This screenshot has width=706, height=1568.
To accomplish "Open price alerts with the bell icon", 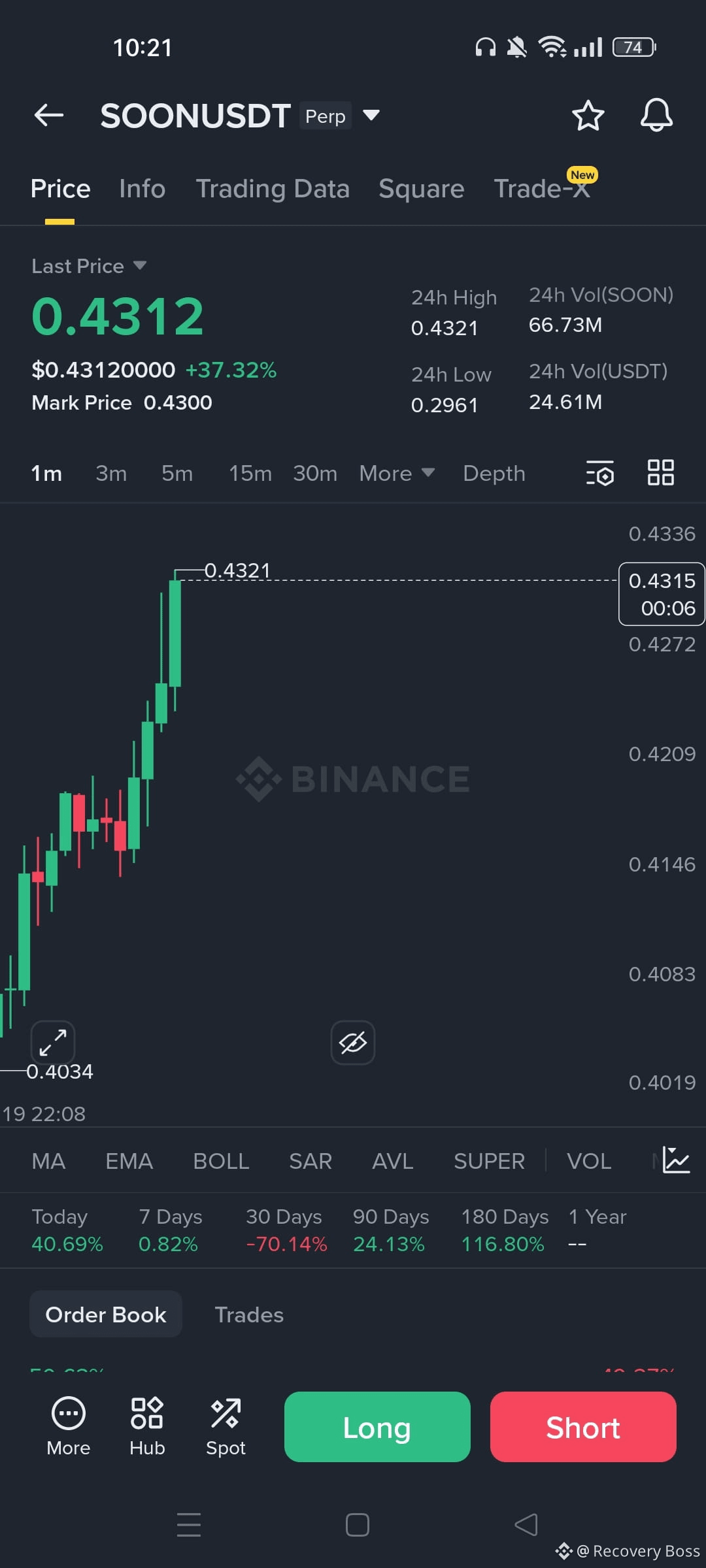I will click(x=656, y=115).
